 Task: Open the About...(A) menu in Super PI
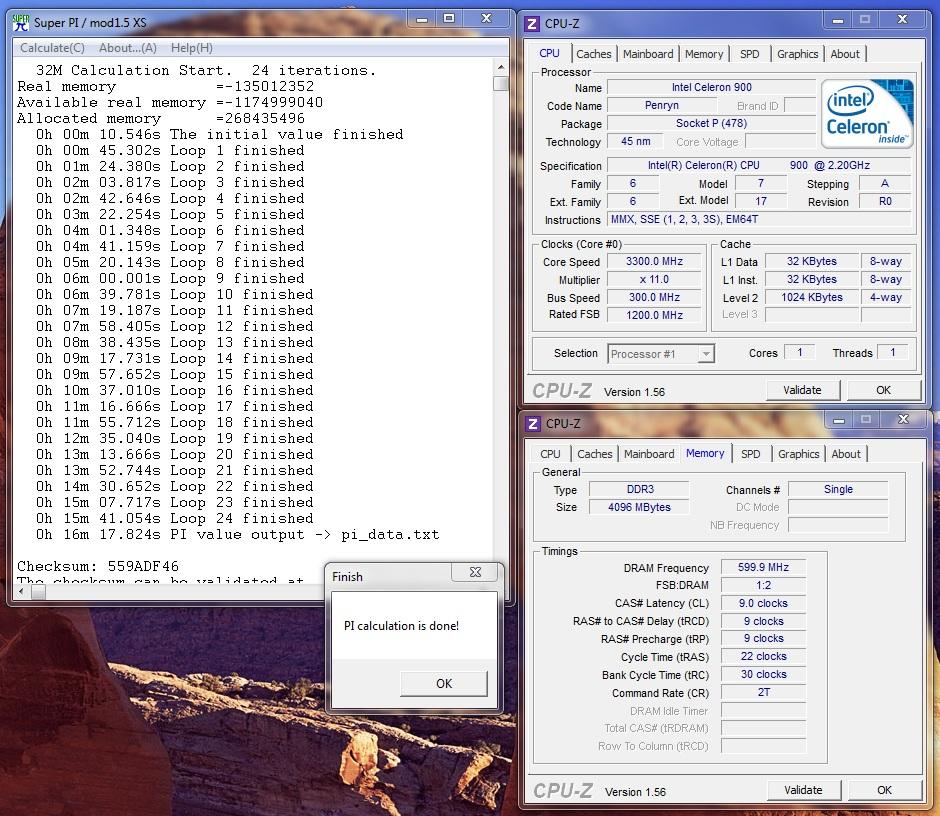coord(128,48)
